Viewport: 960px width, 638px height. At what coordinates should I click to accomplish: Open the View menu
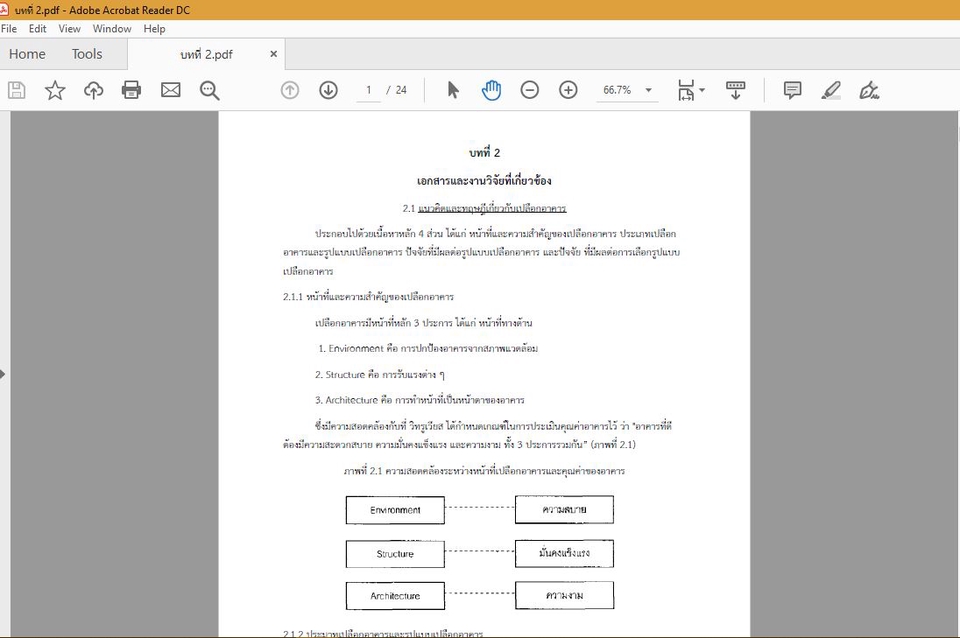[x=69, y=29]
